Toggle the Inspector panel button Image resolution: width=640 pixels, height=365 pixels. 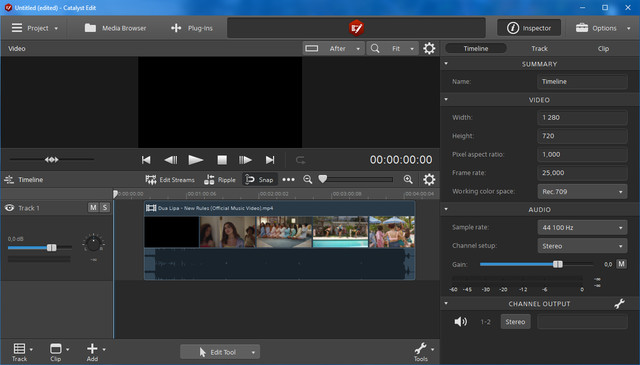[529, 28]
